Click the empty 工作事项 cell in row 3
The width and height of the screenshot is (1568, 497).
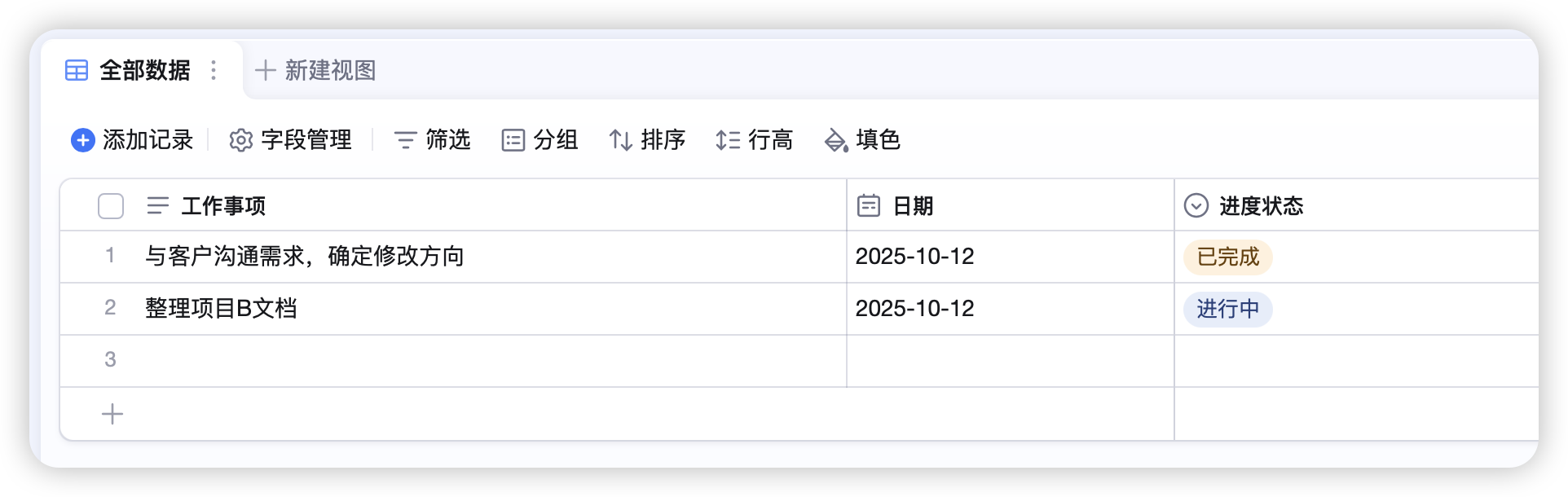(489, 360)
